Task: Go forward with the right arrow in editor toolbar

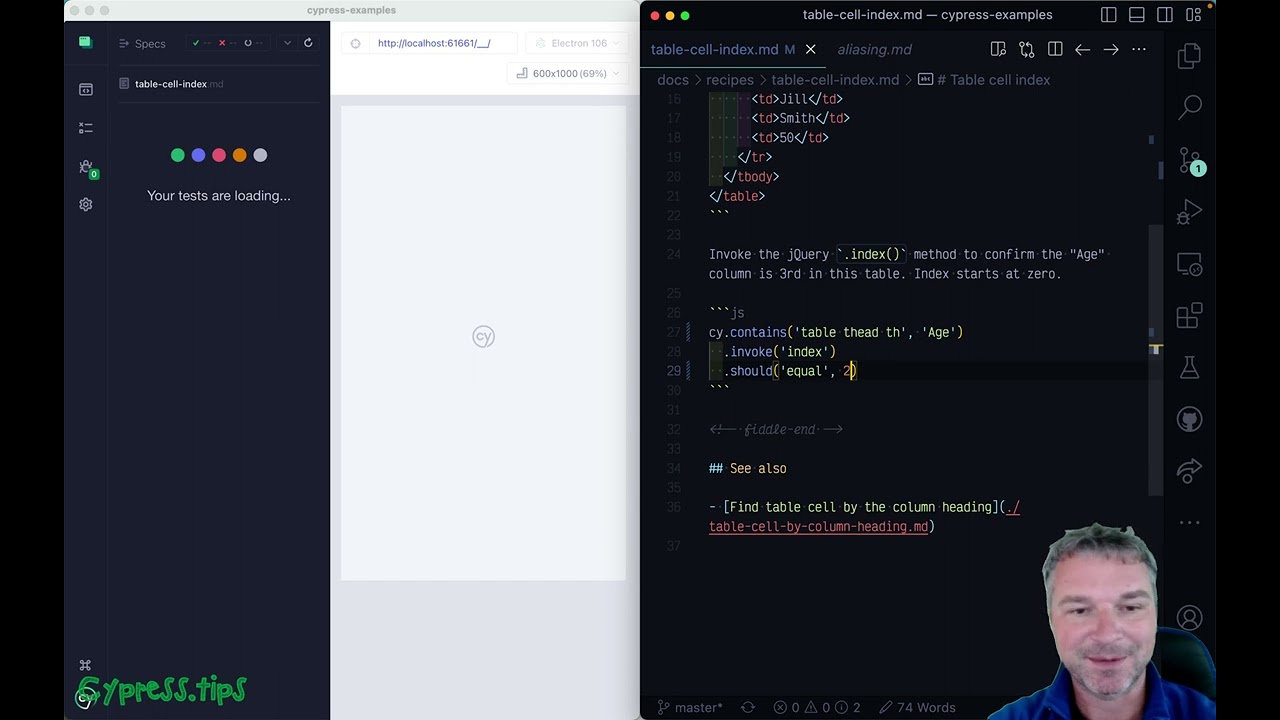Action: (1111, 50)
